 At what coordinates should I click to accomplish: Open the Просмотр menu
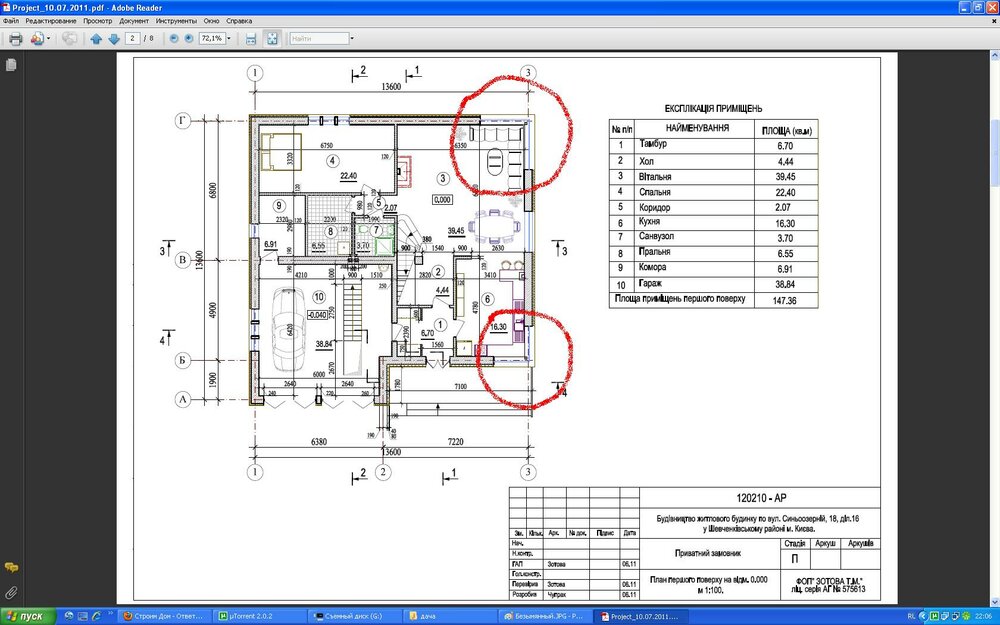click(x=98, y=21)
